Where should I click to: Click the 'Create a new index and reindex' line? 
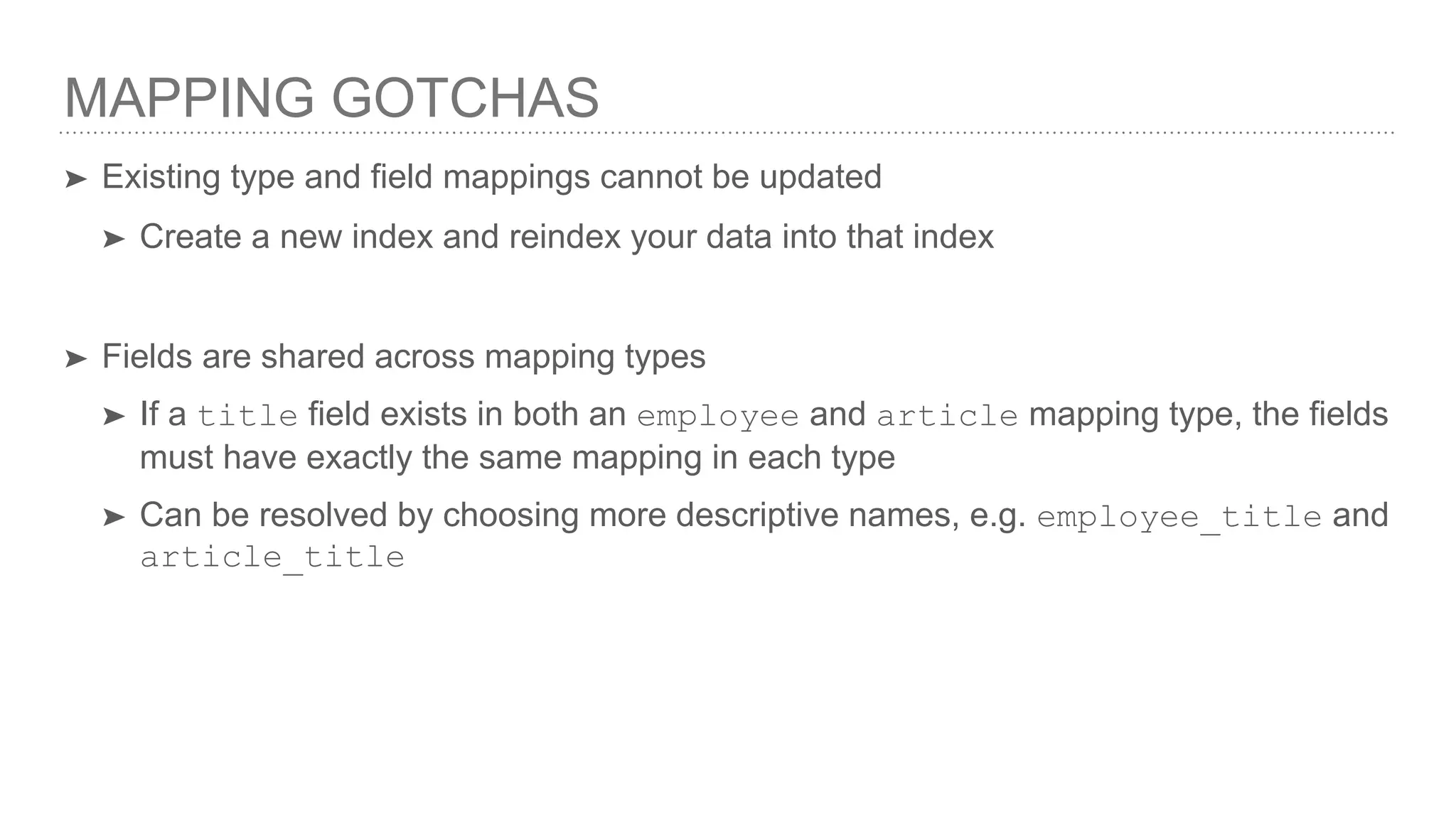tap(566, 237)
